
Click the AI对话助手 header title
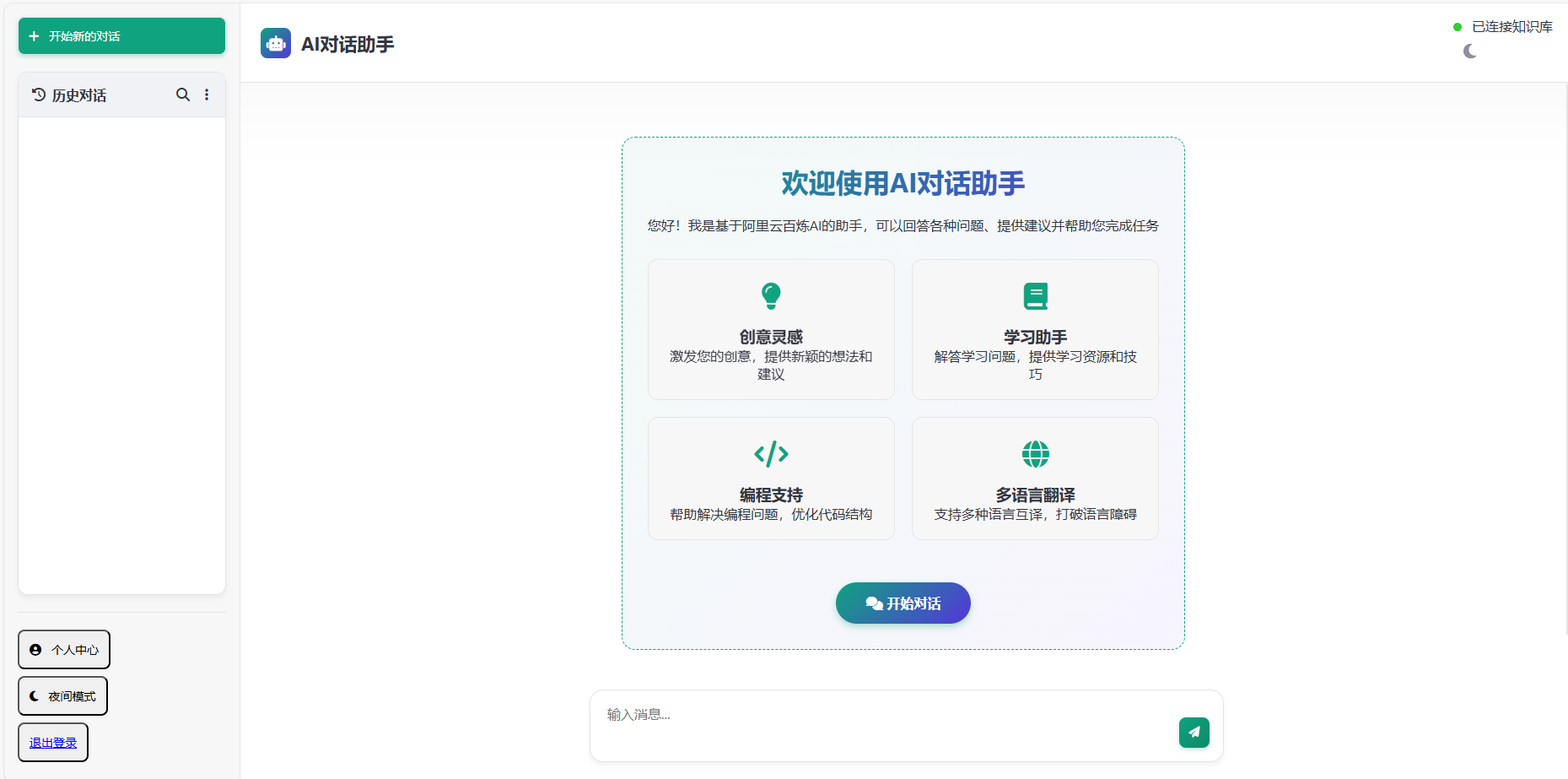click(x=348, y=44)
